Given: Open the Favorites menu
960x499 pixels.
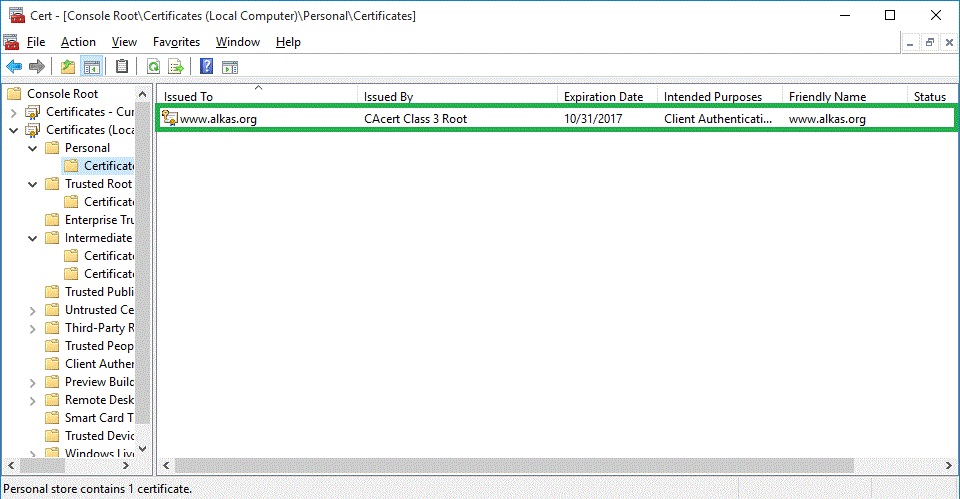Looking at the screenshot, I should pos(176,42).
